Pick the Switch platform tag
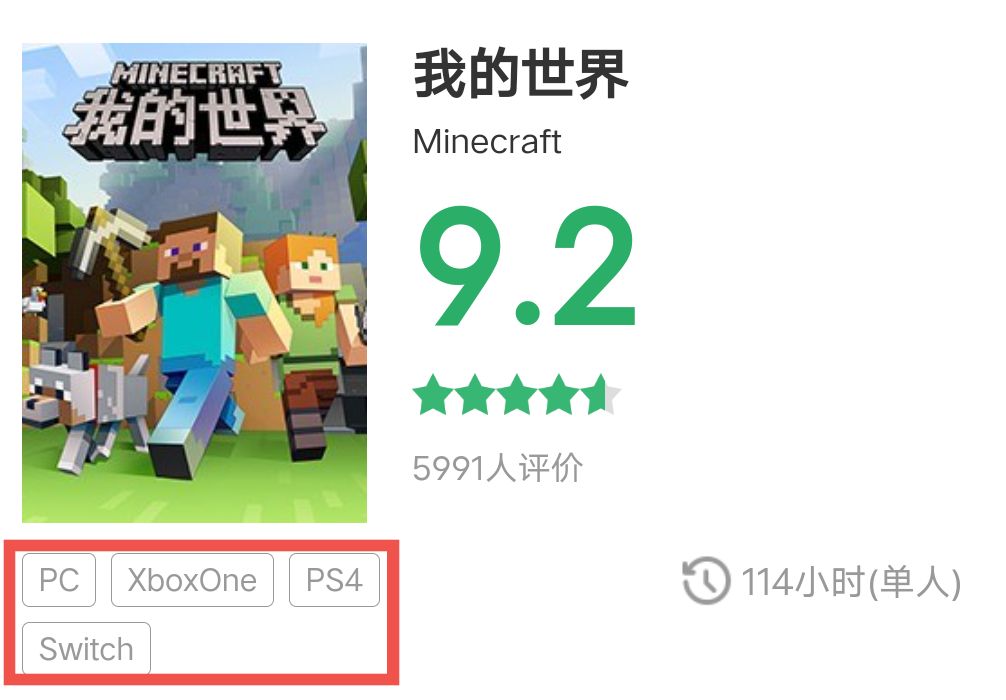The height and width of the screenshot is (700, 1006). (x=87, y=648)
